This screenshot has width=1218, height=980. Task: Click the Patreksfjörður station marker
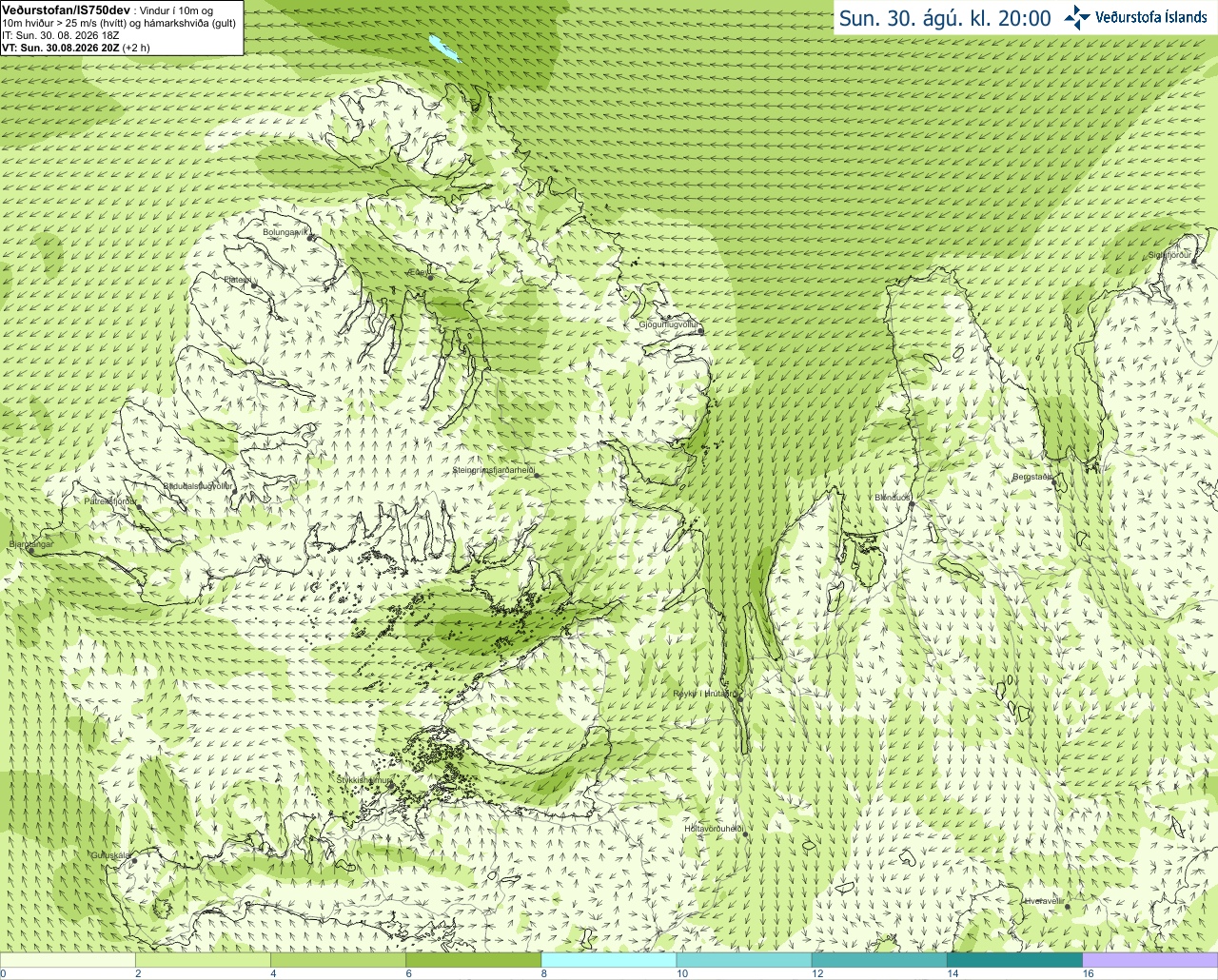[x=140, y=506]
